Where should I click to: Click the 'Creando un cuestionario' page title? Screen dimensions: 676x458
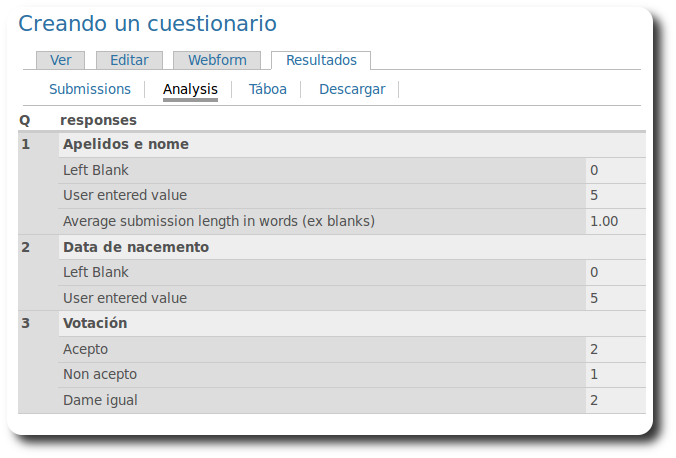tap(148, 24)
